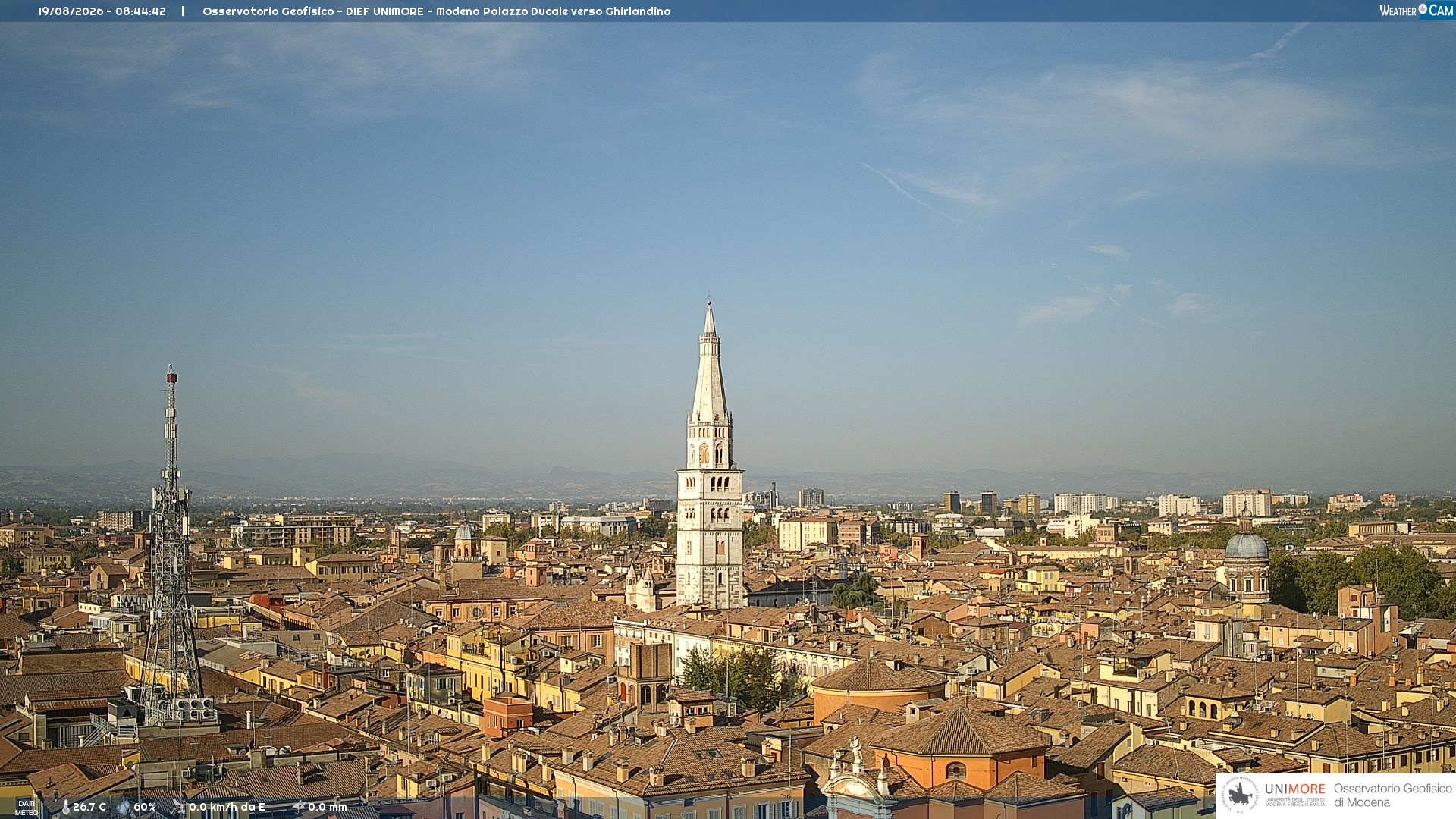
Task: Click the Università degli Studi subtitle text
Action: pos(1294,802)
